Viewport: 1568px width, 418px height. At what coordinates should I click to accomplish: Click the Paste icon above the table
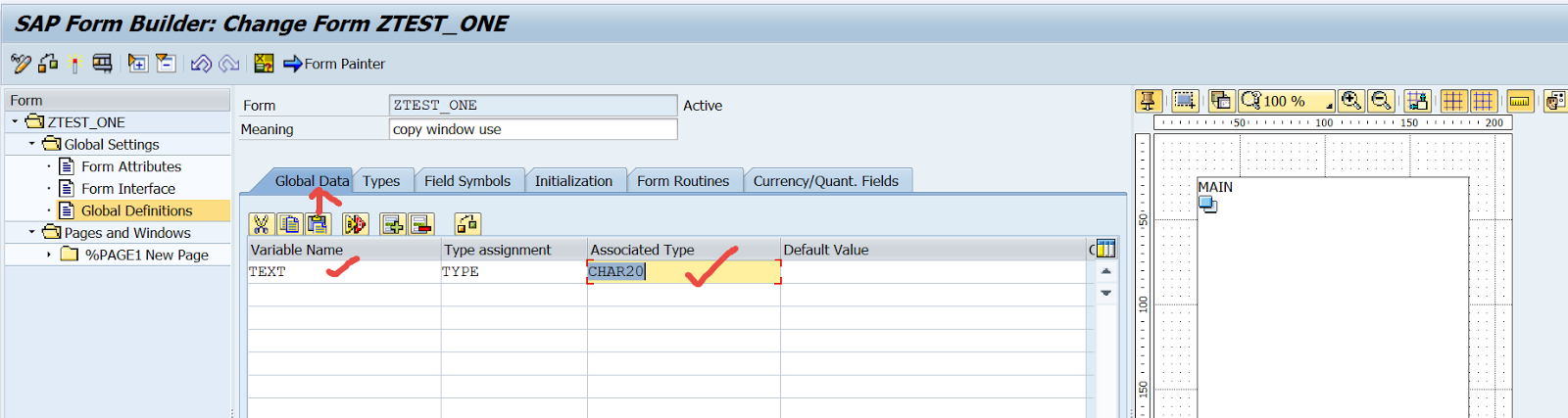[x=318, y=224]
